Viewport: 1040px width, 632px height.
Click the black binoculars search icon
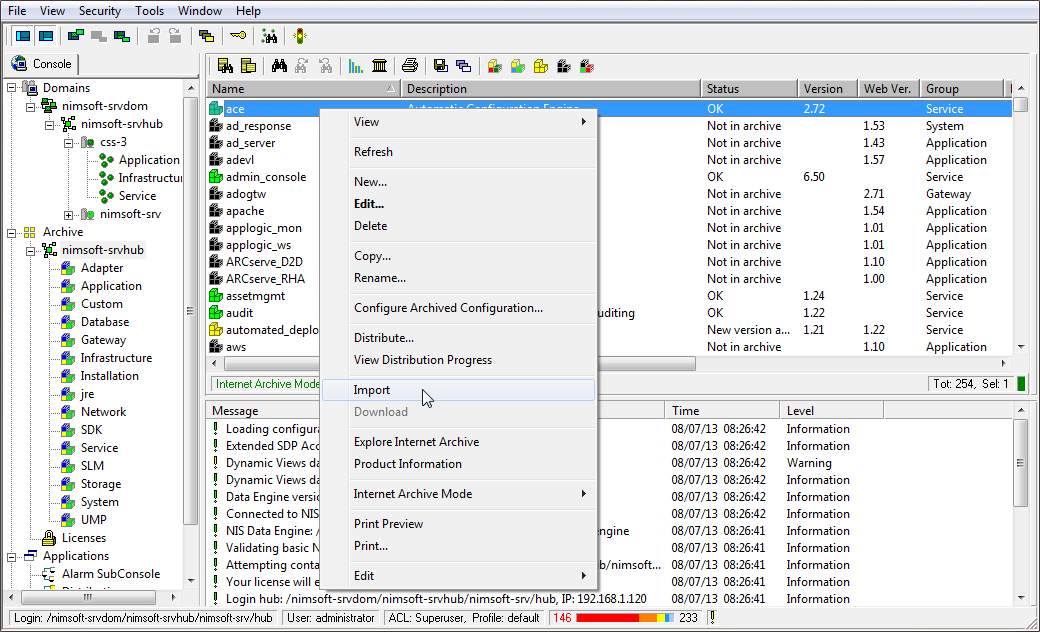279,66
